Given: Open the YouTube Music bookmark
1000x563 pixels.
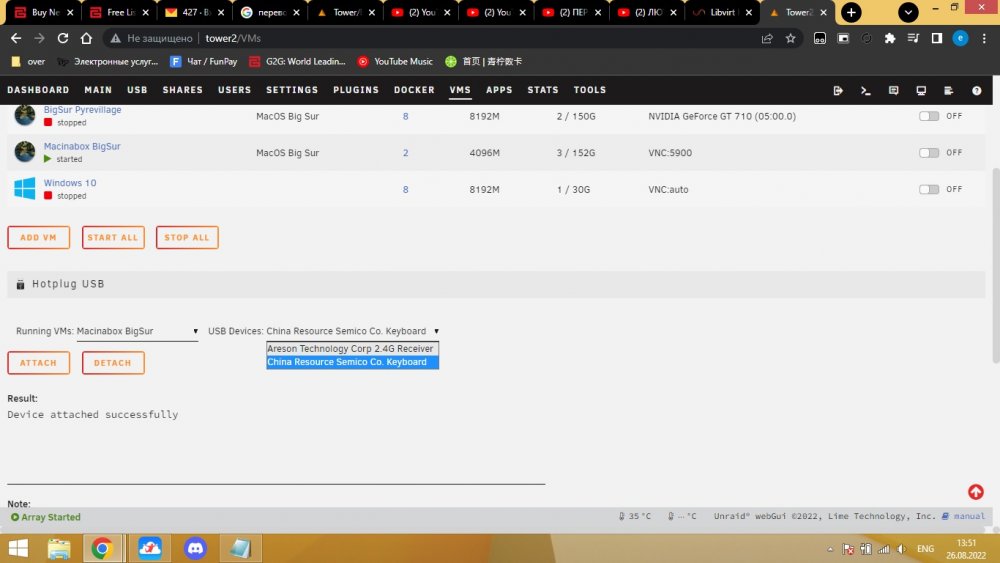Looking at the screenshot, I should coord(395,61).
